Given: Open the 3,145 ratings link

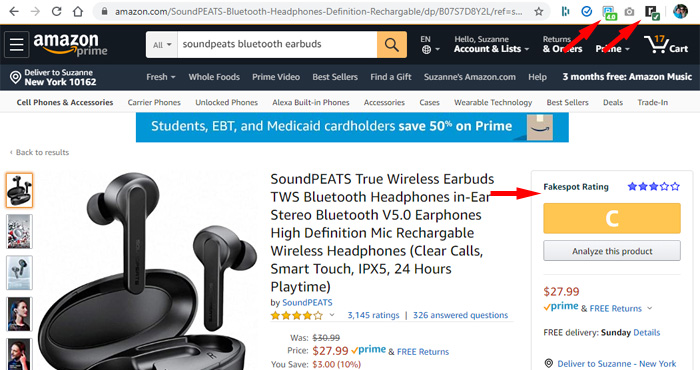Looking at the screenshot, I should pos(373,315).
